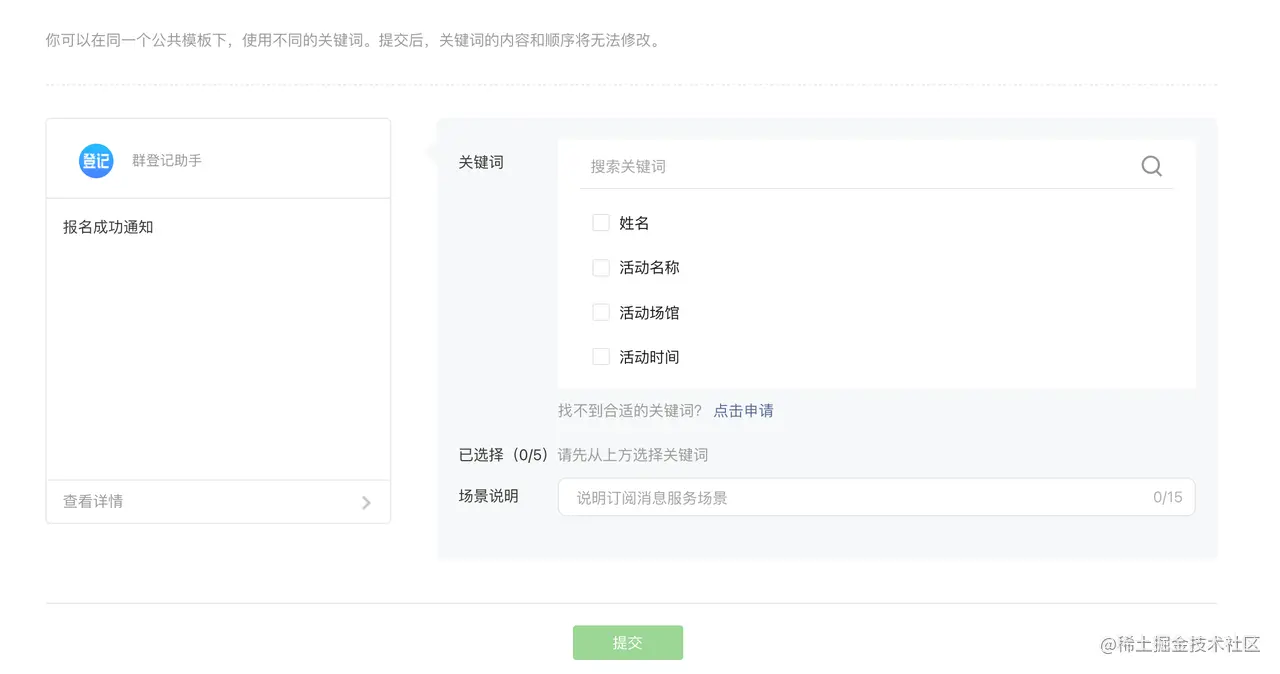Open 查看详情 text link
Screen dimensions: 1280x674
(x=93, y=501)
